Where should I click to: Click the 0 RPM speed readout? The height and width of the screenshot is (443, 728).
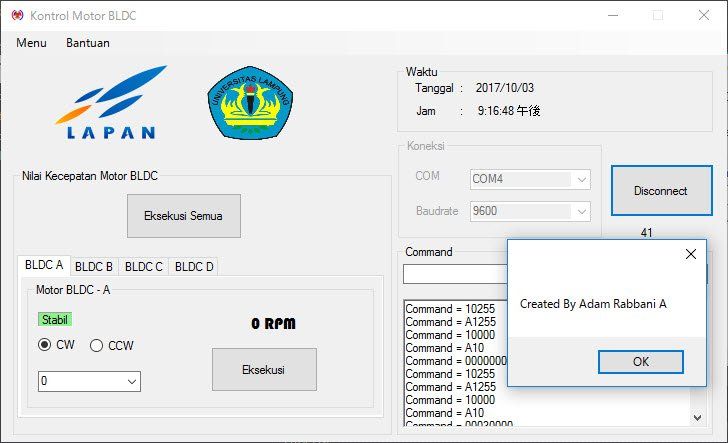click(273, 324)
